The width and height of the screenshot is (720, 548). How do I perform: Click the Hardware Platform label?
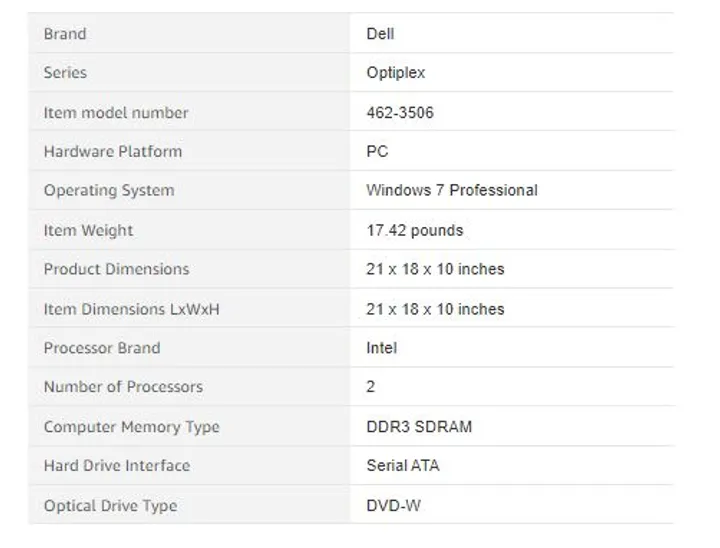point(113,152)
